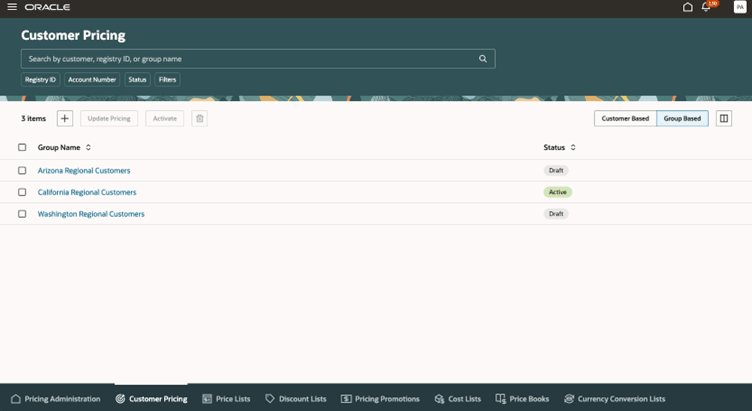The width and height of the screenshot is (752, 411).
Task: Click the Draft badge for Washington
Action: click(556, 214)
